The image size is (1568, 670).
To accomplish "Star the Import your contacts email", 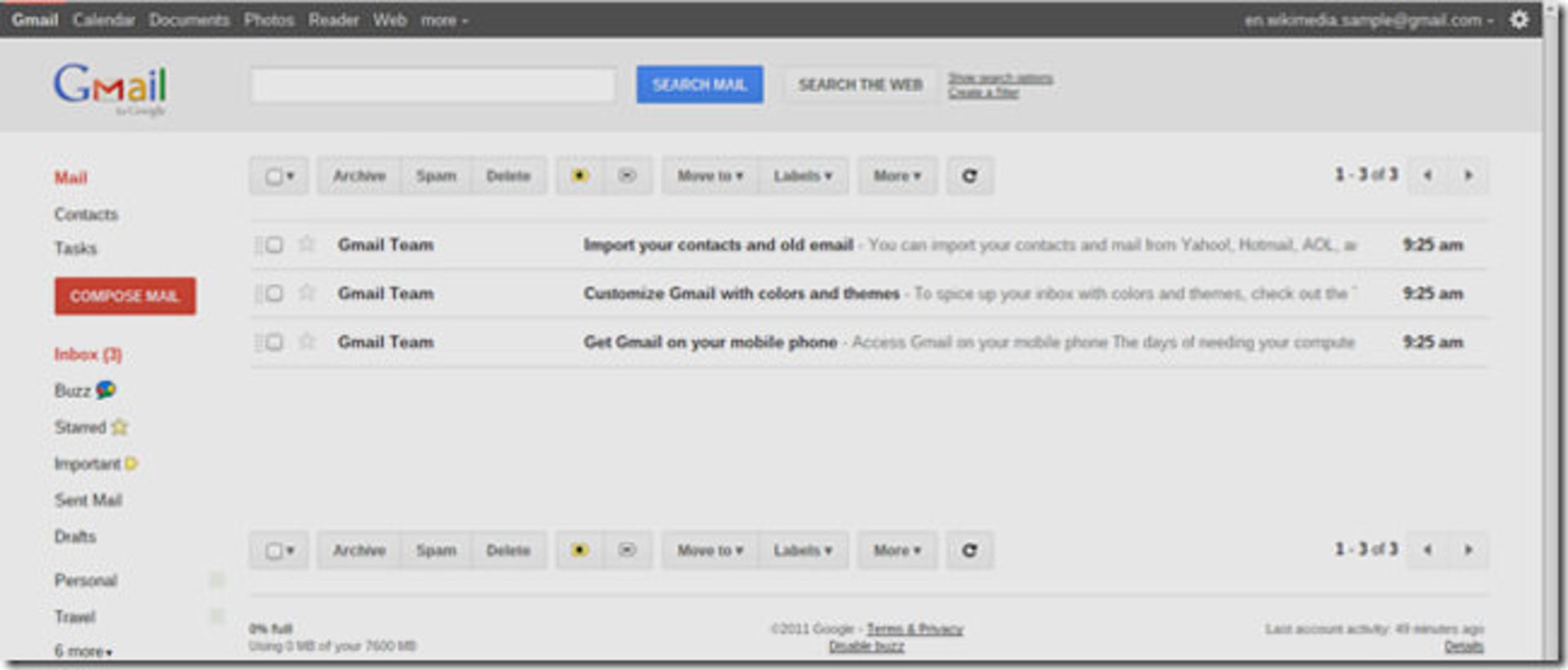I will (307, 244).
